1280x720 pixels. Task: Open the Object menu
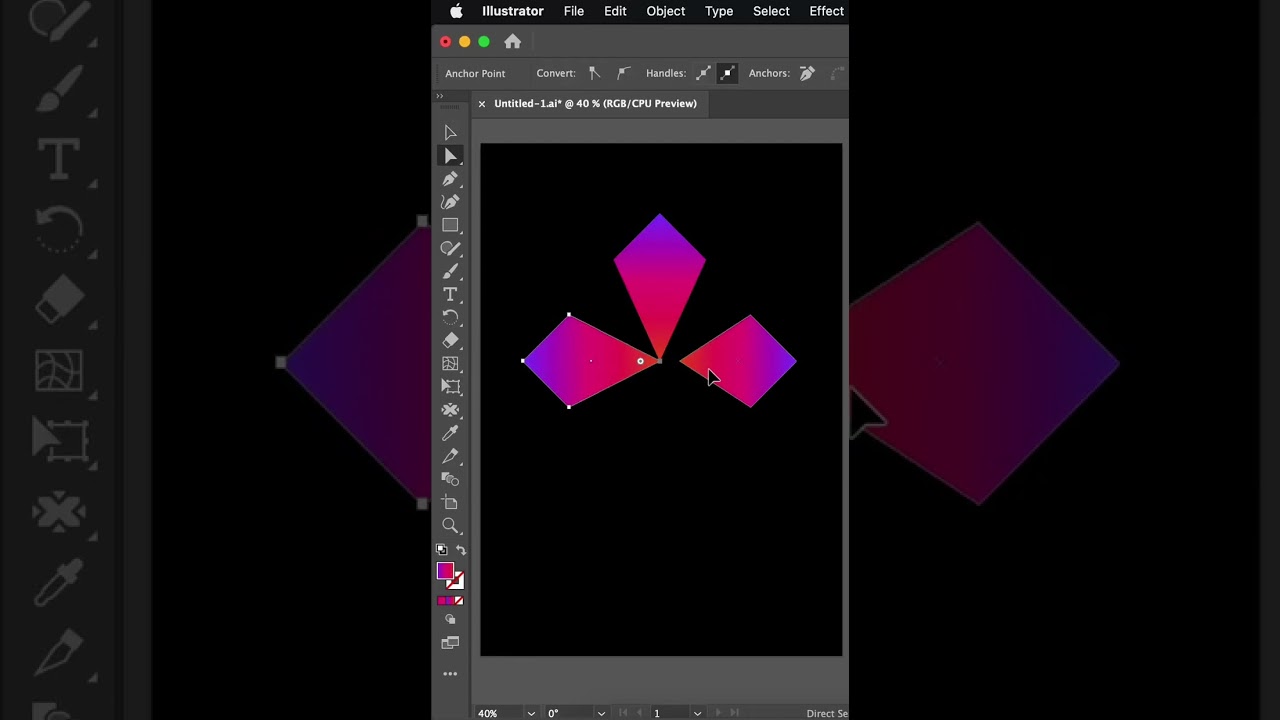(x=666, y=11)
